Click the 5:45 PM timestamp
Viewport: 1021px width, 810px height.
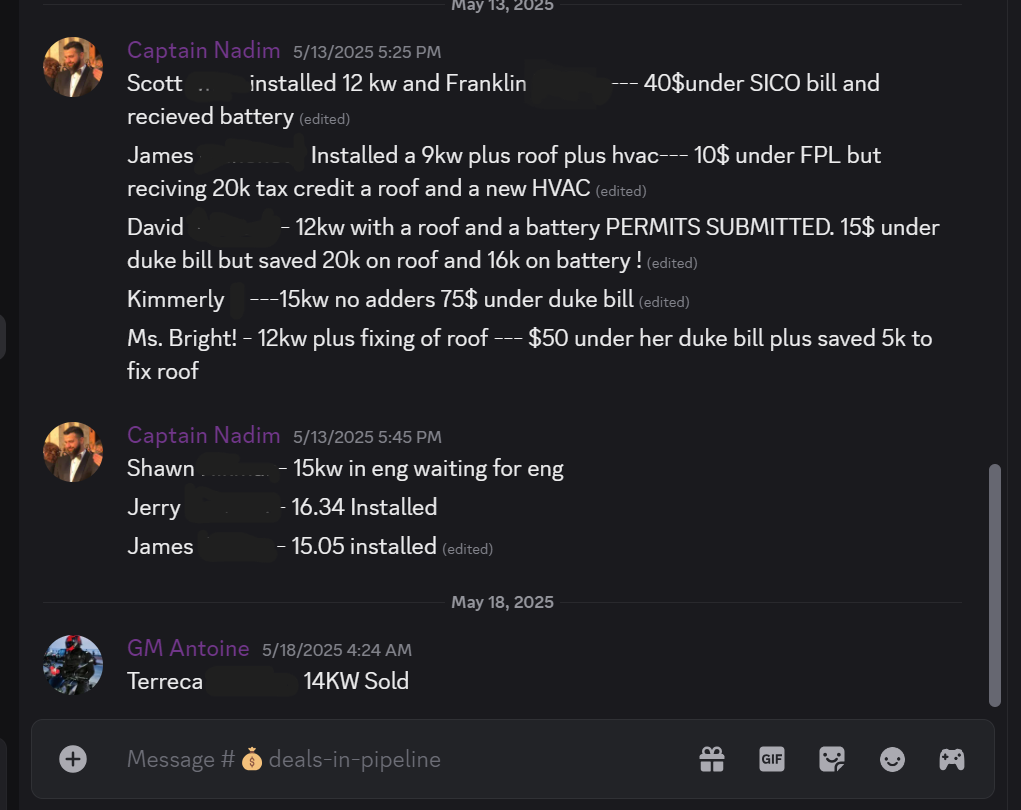click(x=367, y=436)
